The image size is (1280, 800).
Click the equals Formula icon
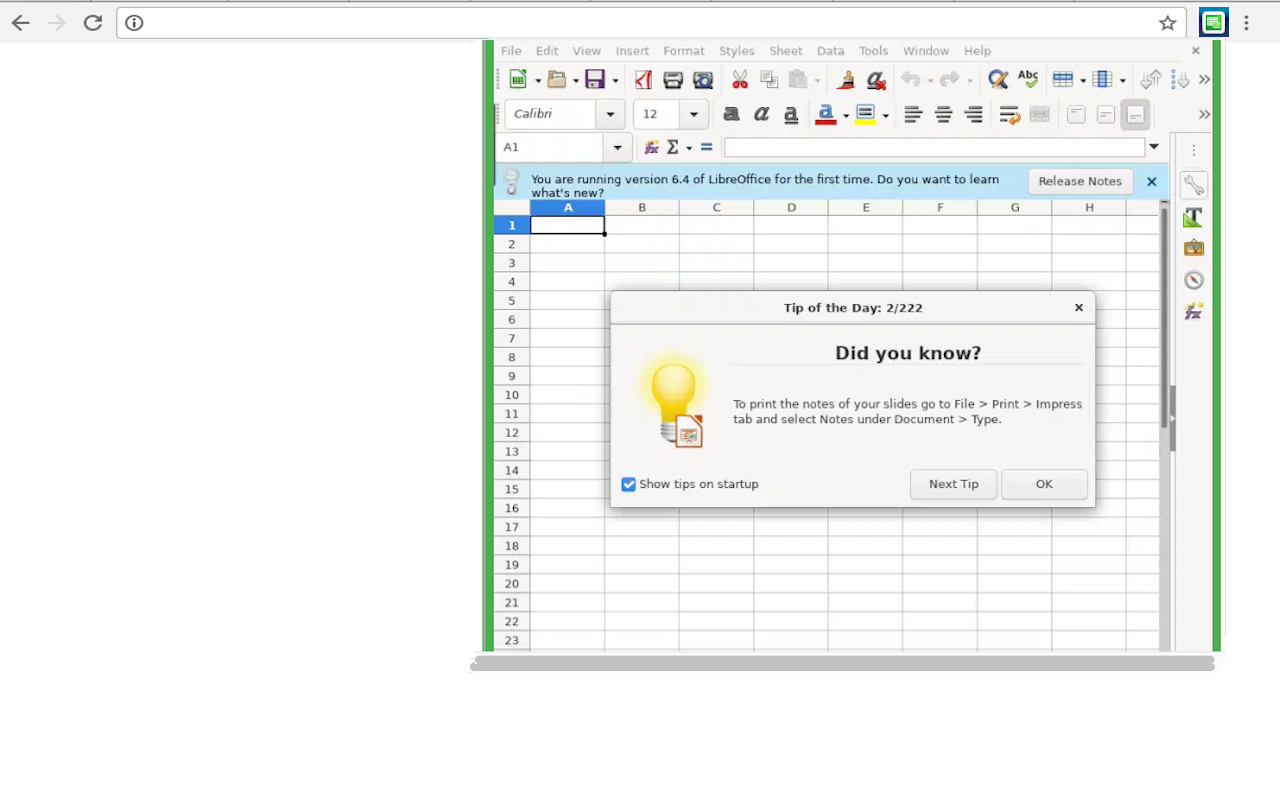pyautogui.click(x=706, y=147)
